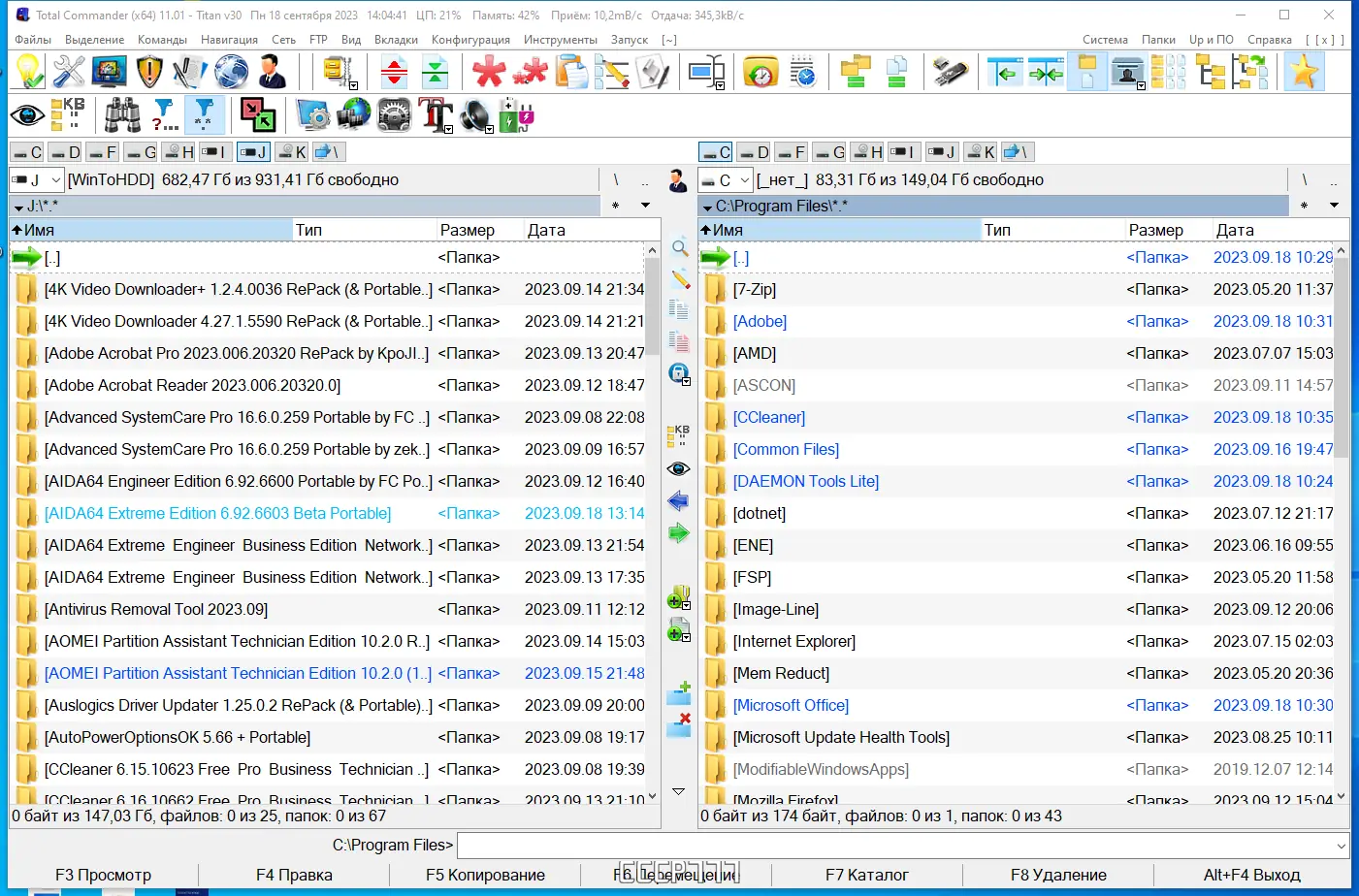Click the delete folder red X icon in the vertical bar
The width and height of the screenshot is (1359, 896).
point(679,724)
